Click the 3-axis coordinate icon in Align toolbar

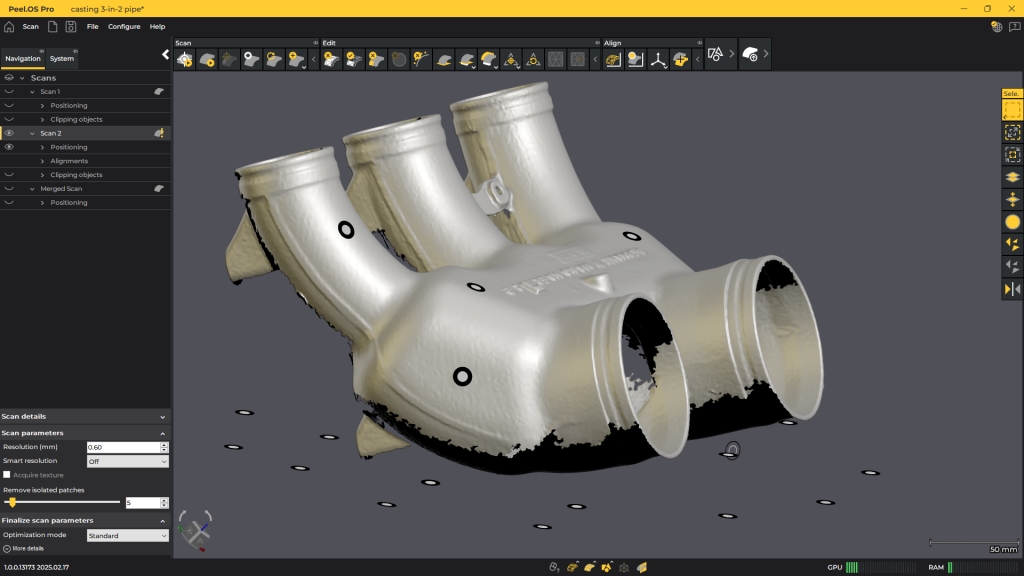coord(658,60)
